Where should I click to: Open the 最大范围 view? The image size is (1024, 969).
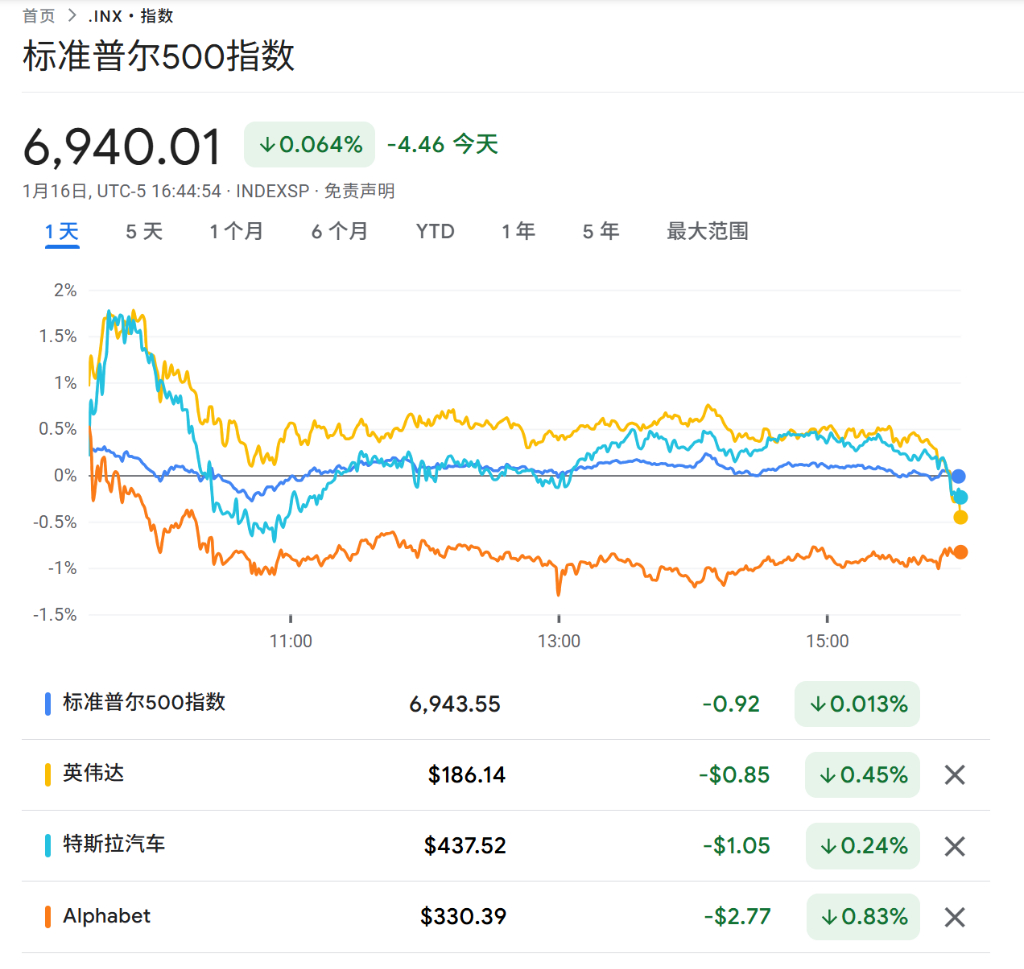(706, 230)
